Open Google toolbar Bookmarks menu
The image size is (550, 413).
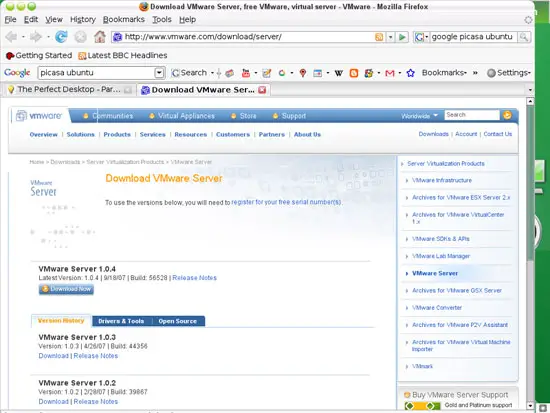pyautogui.click(x=444, y=73)
